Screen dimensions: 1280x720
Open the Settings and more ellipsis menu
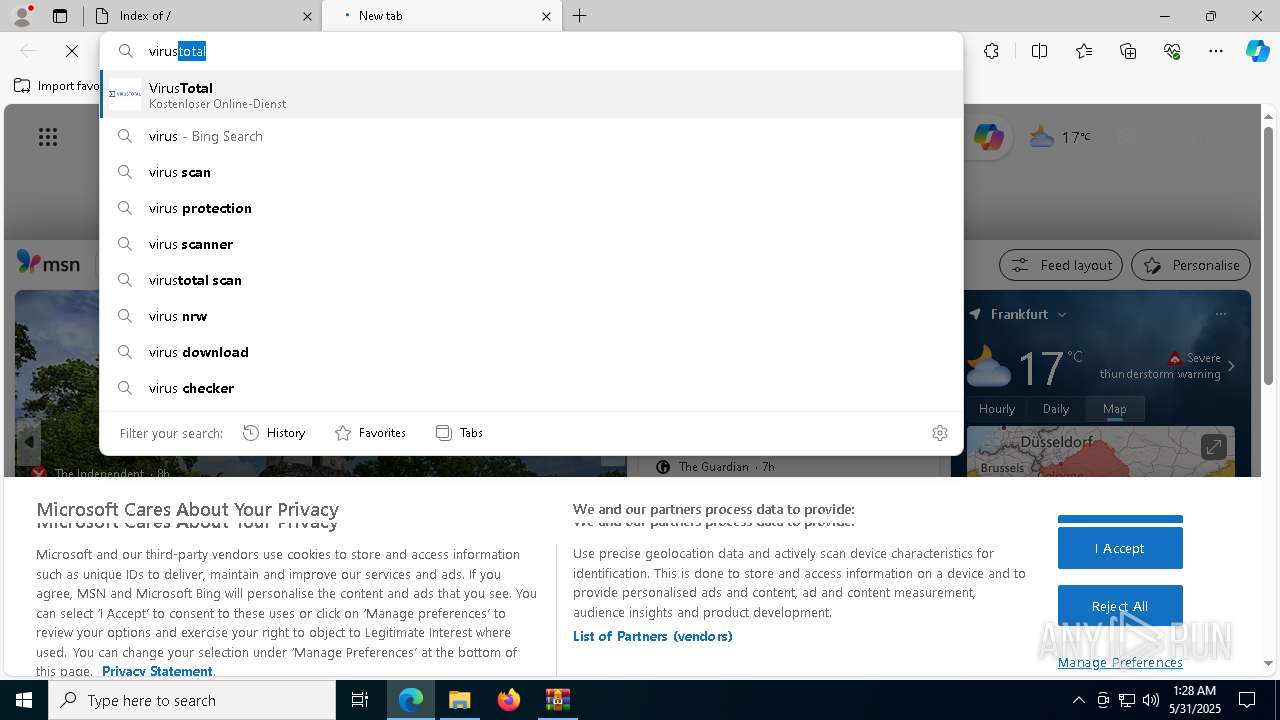pos(1216,51)
